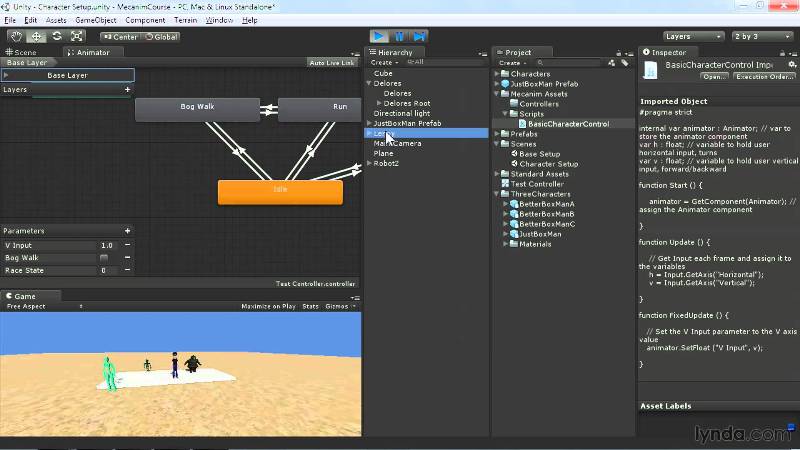Screen dimensions: 800x450
Task: Collapse the Mecanim Assets folder
Action: point(496,94)
